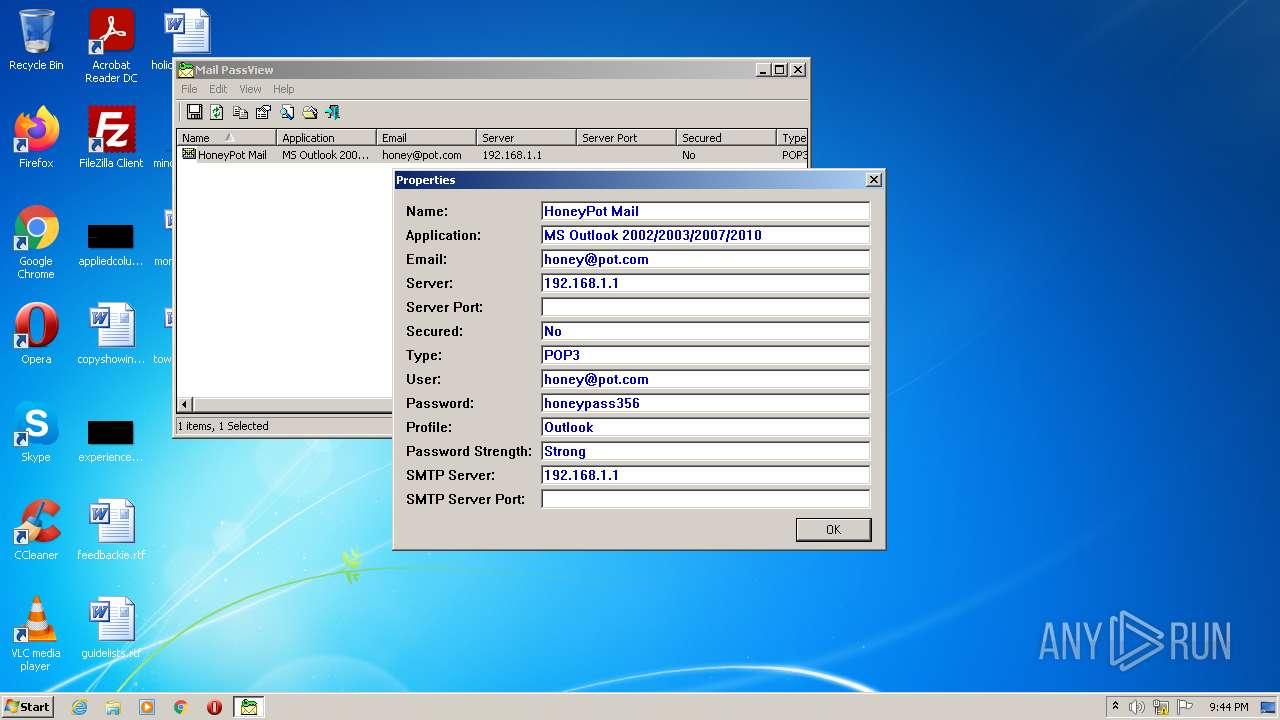Select the guidelists.rtf desktop file
The image size is (1280, 720).
(x=111, y=628)
